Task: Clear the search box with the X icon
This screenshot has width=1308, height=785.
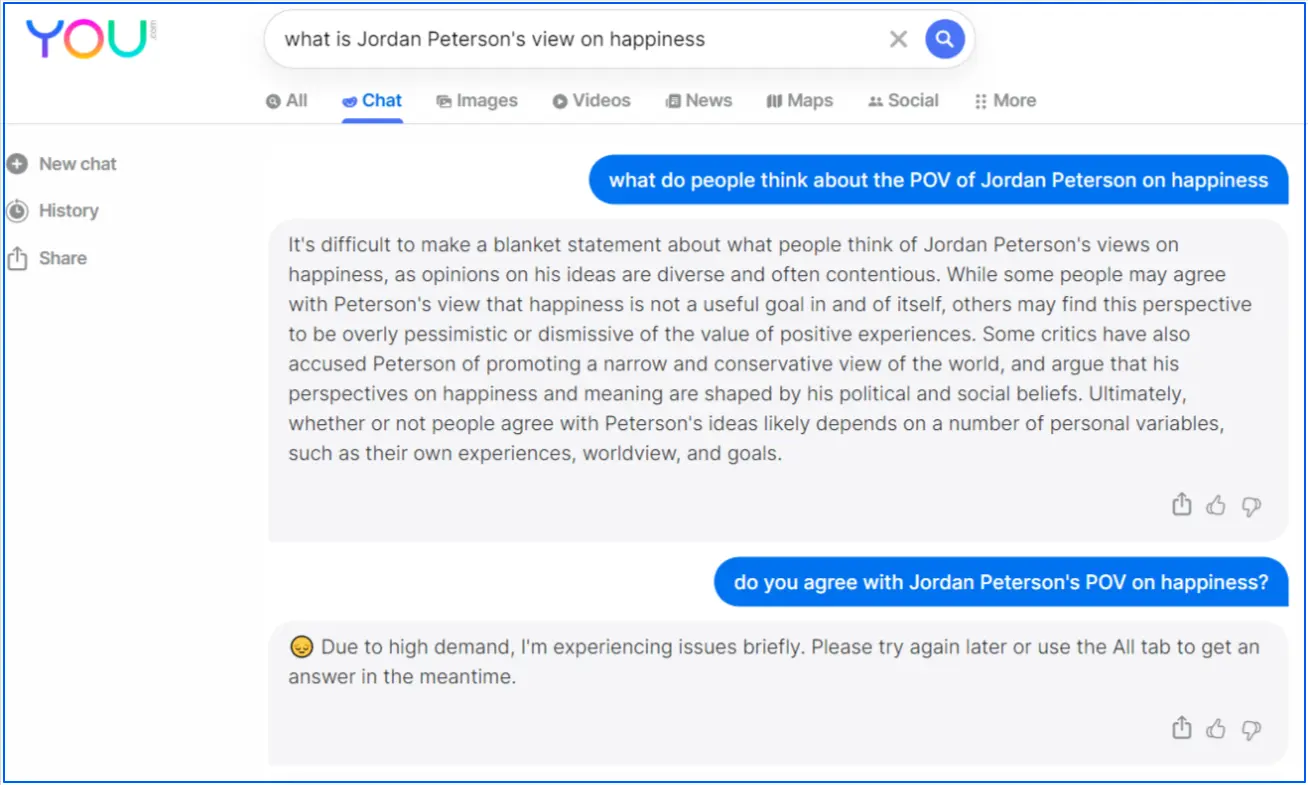Action: [x=898, y=39]
